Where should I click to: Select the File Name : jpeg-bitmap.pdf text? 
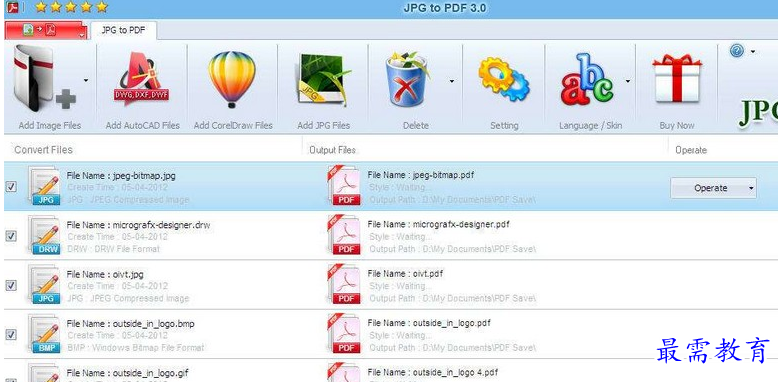(x=422, y=175)
